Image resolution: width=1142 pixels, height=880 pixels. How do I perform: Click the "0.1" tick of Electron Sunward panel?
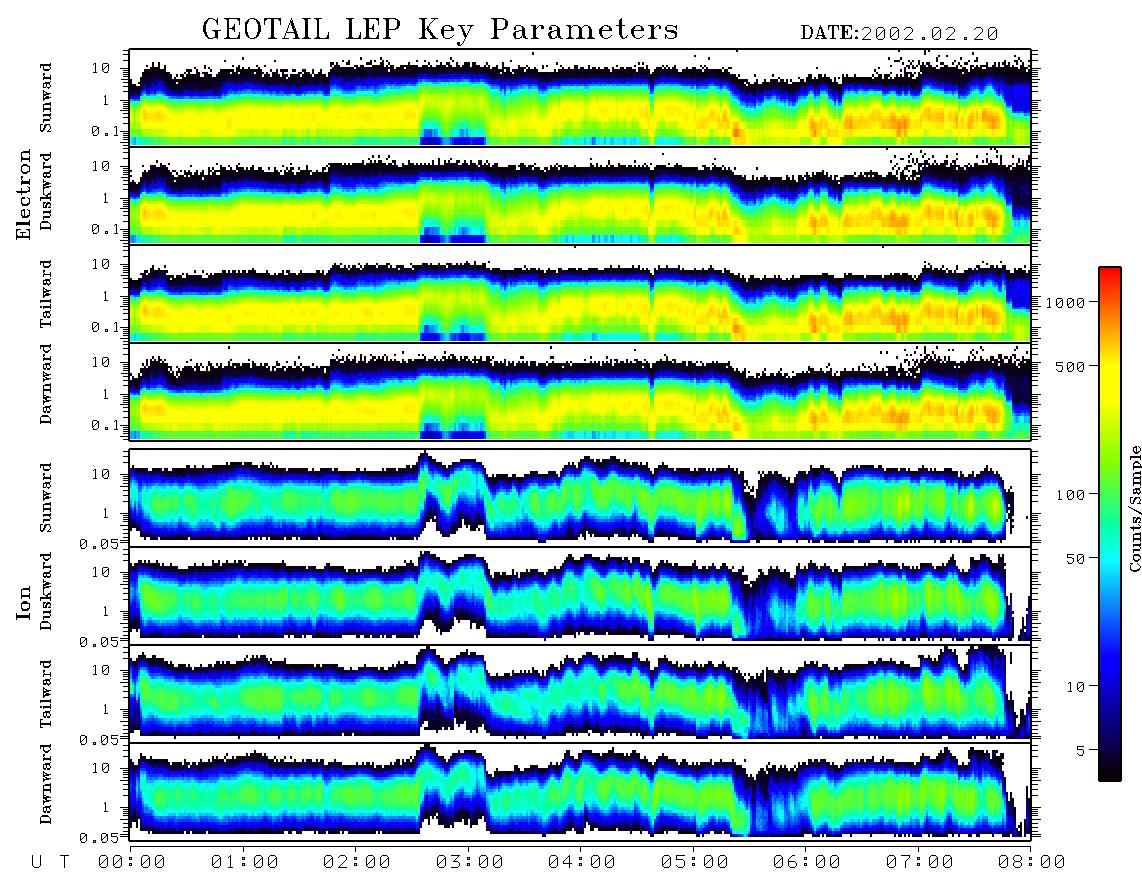pyautogui.click(x=105, y=131)
